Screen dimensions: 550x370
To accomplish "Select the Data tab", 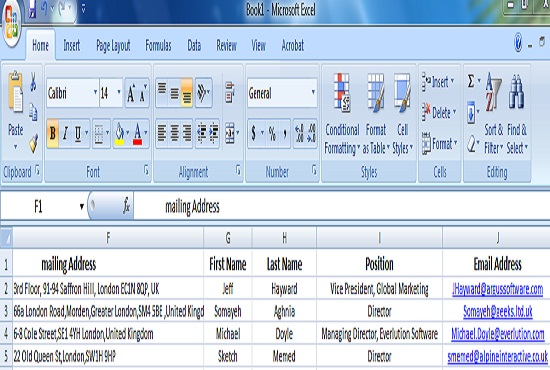I will click(x=194, y=45).
